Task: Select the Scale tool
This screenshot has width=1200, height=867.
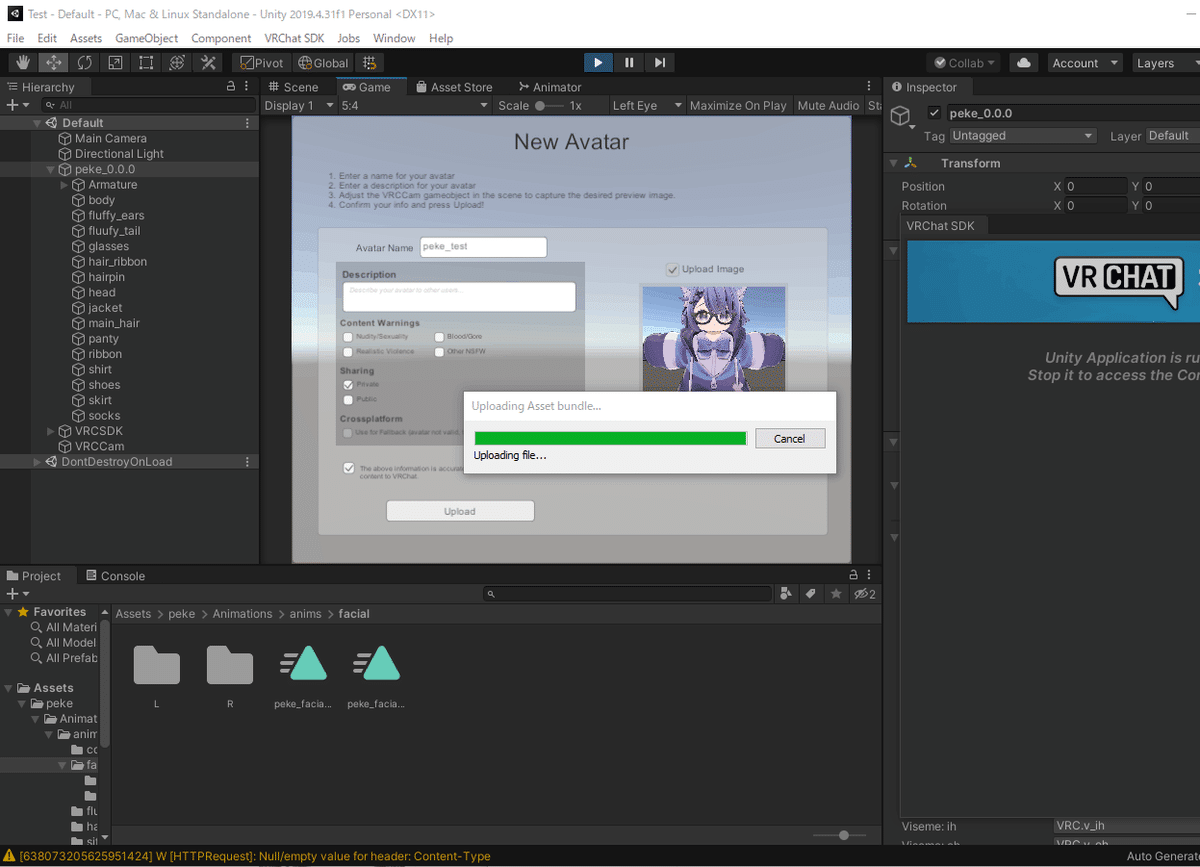Action: coord(116,62)
